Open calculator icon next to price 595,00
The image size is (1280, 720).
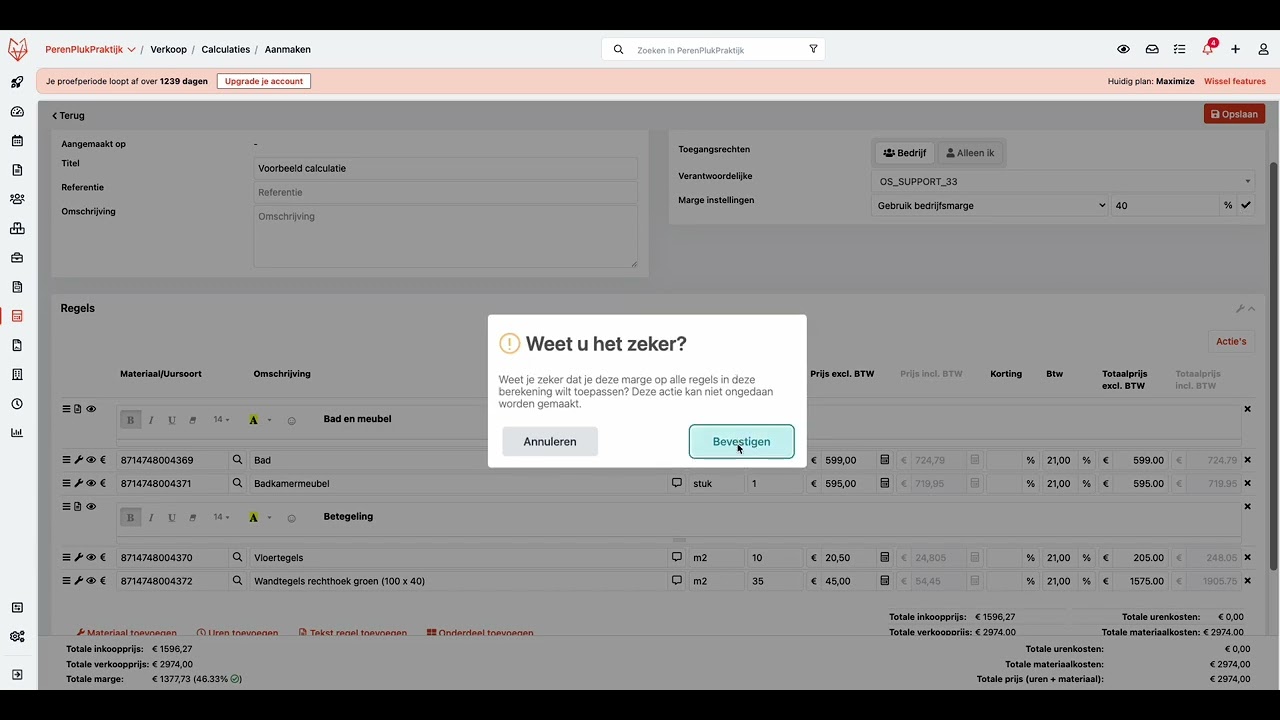point(885,483)
